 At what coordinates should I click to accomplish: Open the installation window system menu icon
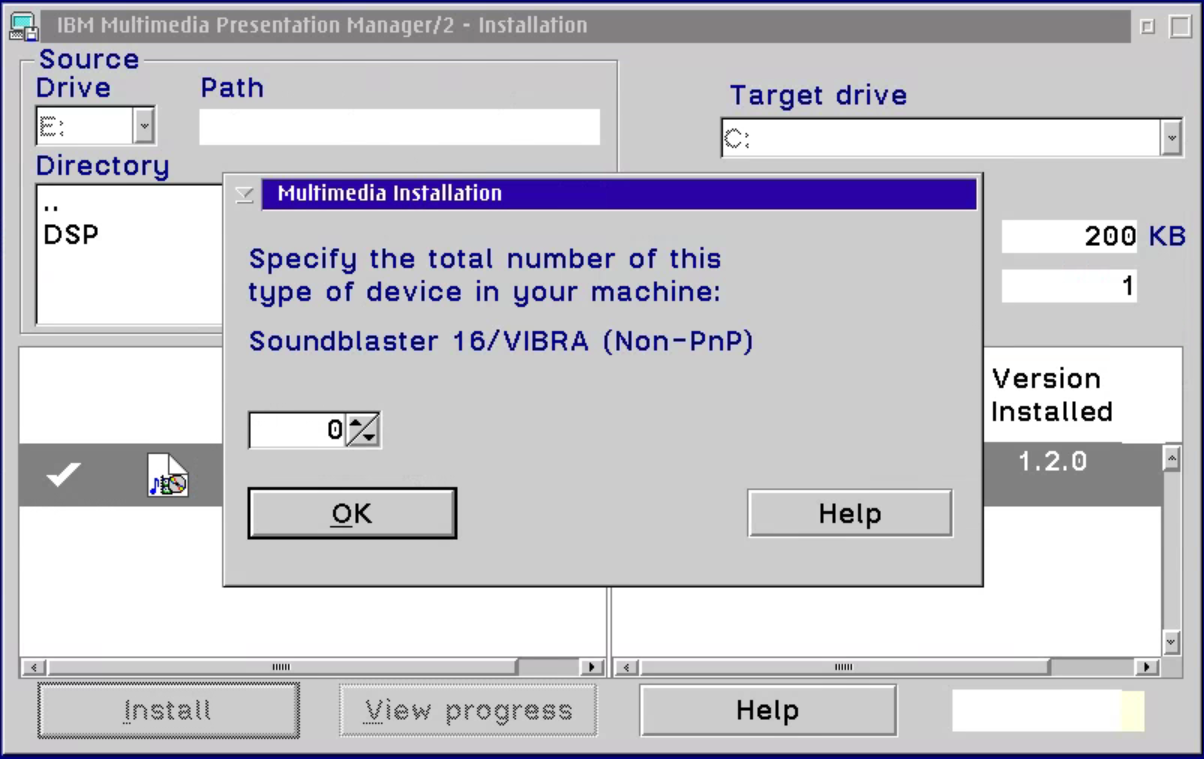pos(23,26)
